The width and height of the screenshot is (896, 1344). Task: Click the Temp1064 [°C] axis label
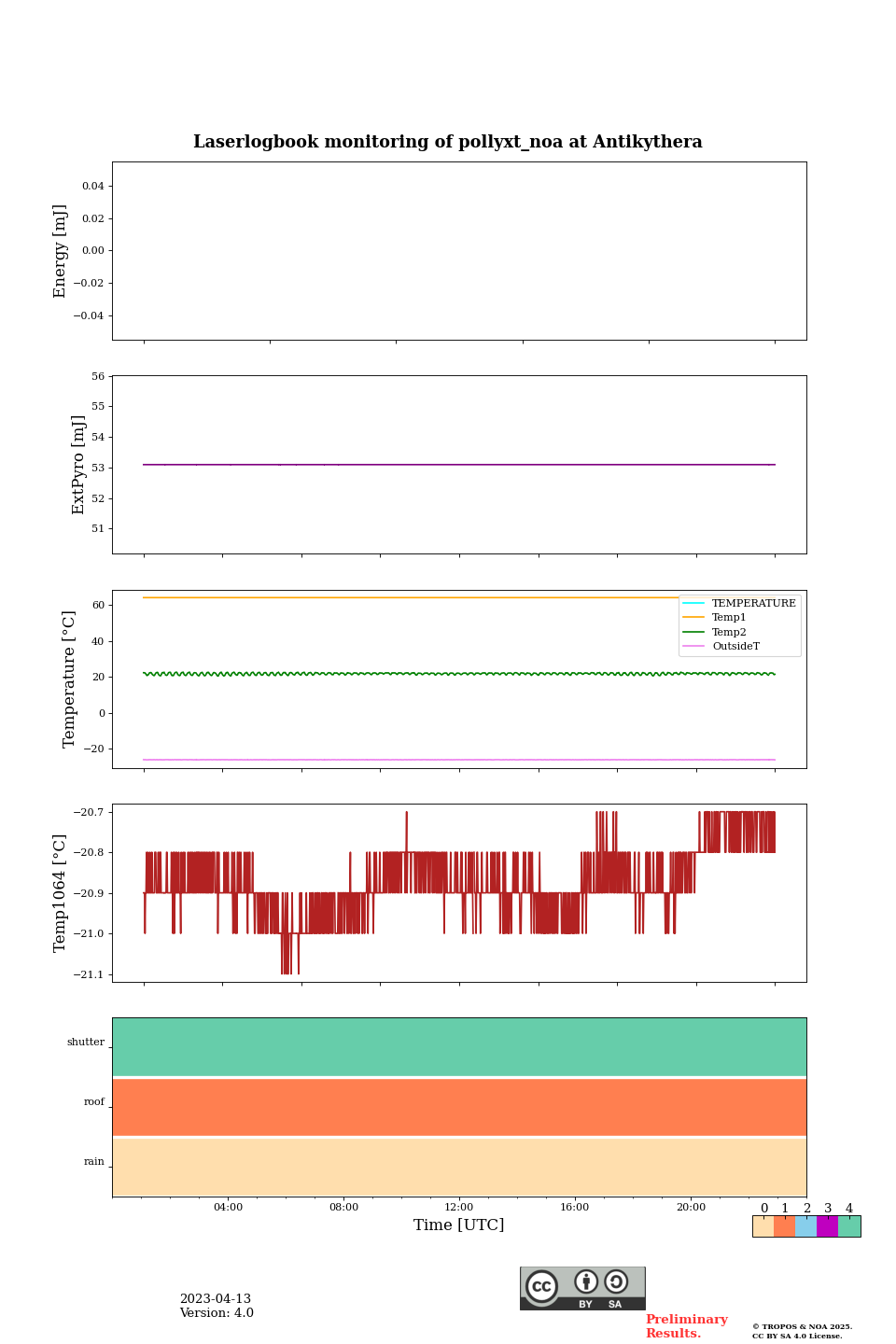coord(61,893)
